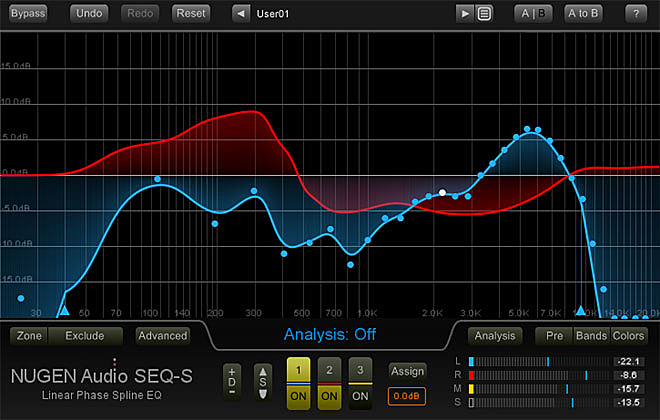Click the -15.7 M peak readout
The width and height of the screenshot is (660, 420).
tap(629, 389)
